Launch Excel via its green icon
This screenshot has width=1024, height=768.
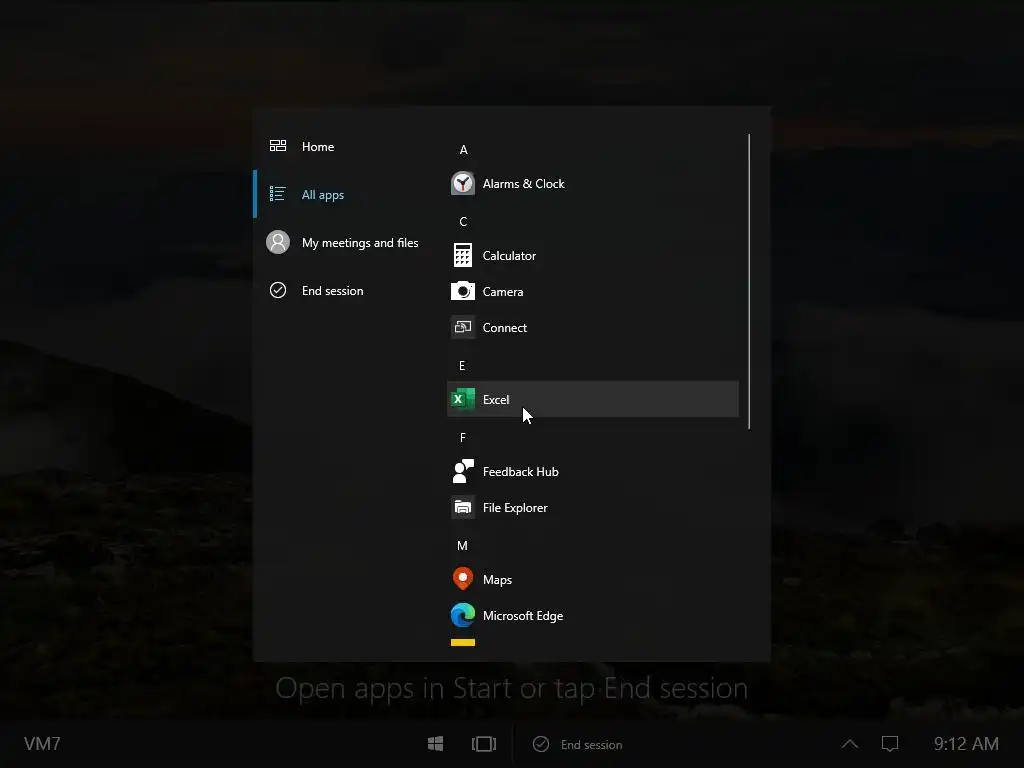point(463,399)
